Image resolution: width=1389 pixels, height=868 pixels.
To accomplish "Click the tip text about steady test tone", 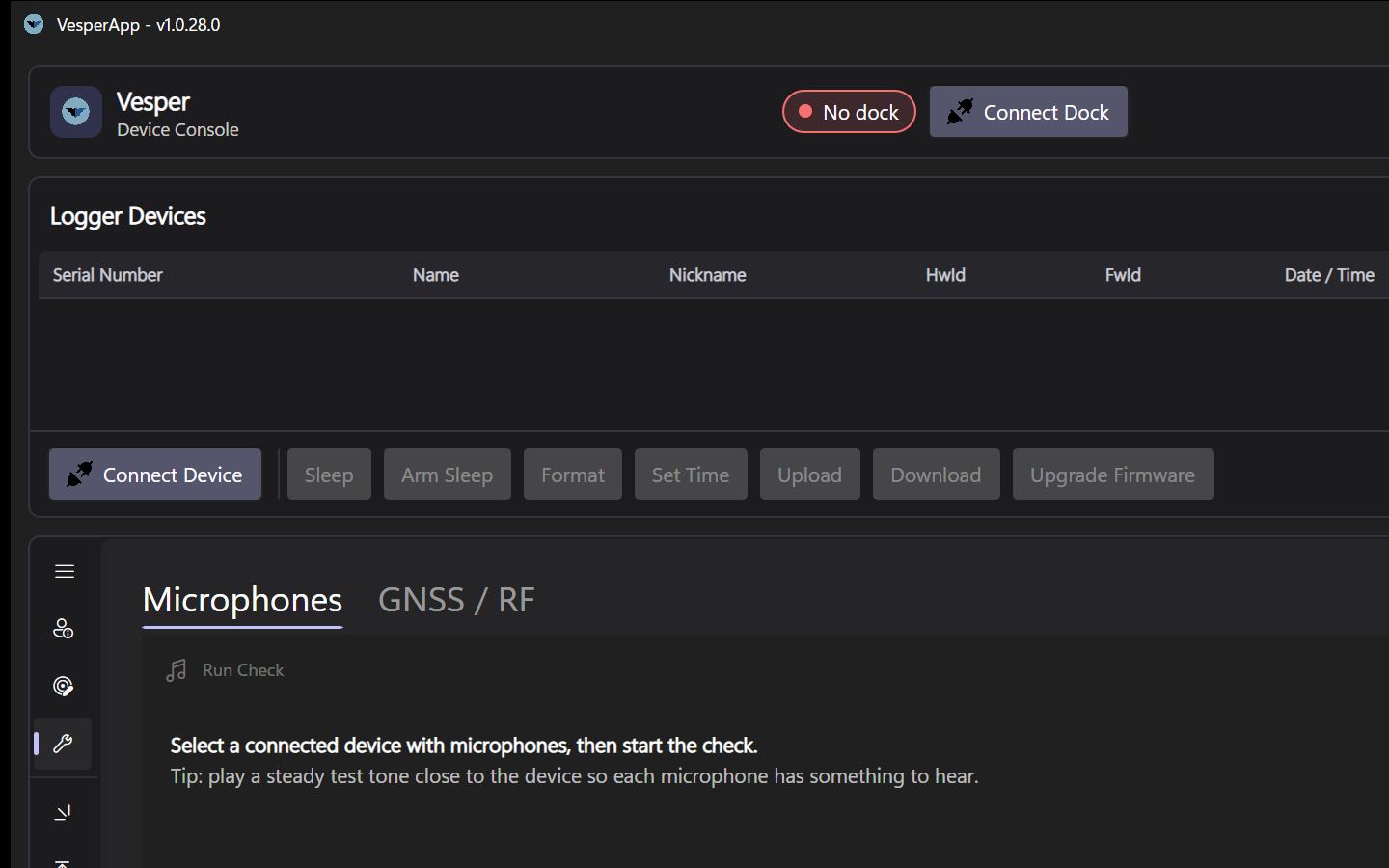I will (x=575, y=776).
